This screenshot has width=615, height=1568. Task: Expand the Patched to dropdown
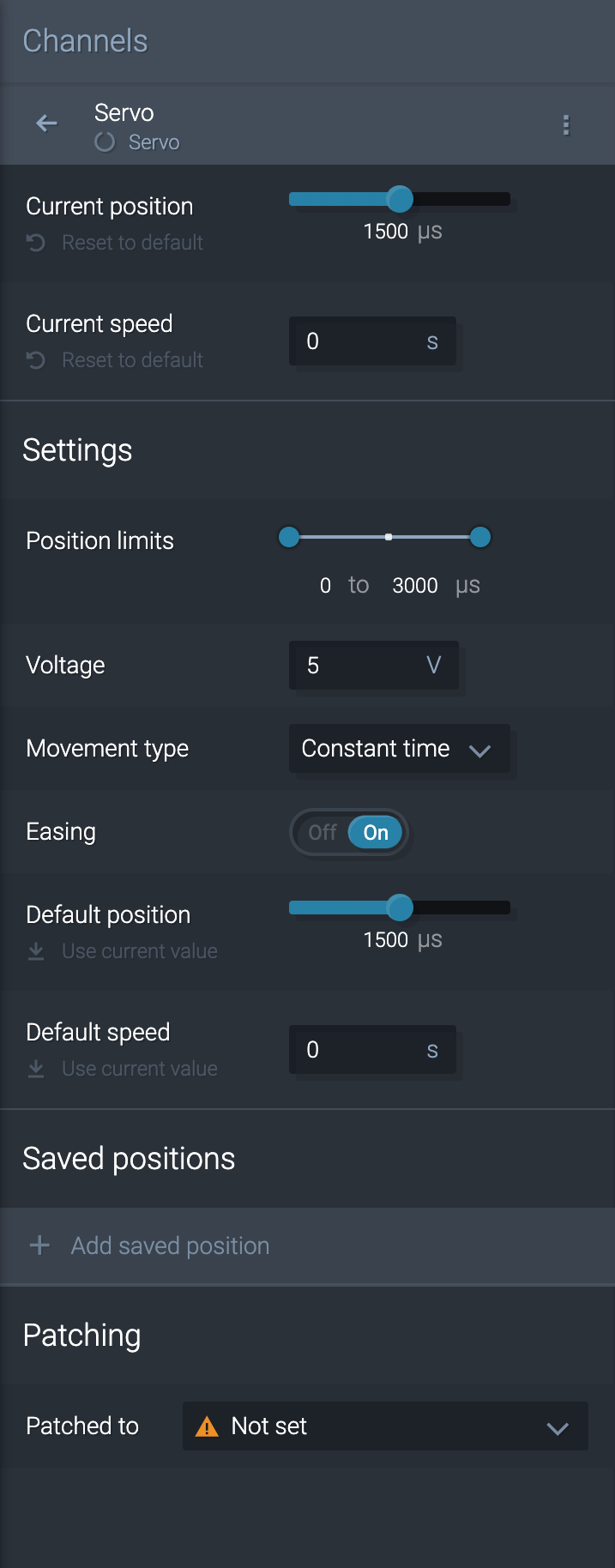click(385, 1426)
